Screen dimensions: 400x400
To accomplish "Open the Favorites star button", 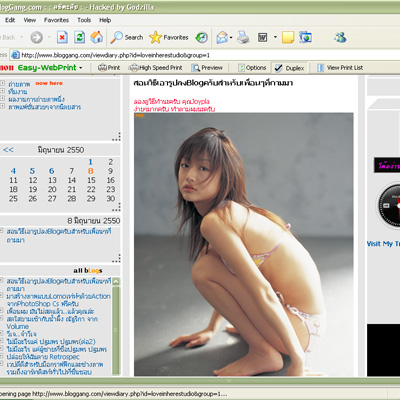I will tap(169, 37).
